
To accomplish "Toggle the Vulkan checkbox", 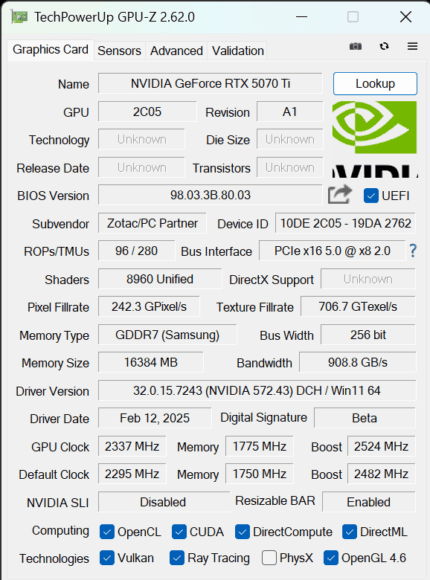I will tap(107, 558).
